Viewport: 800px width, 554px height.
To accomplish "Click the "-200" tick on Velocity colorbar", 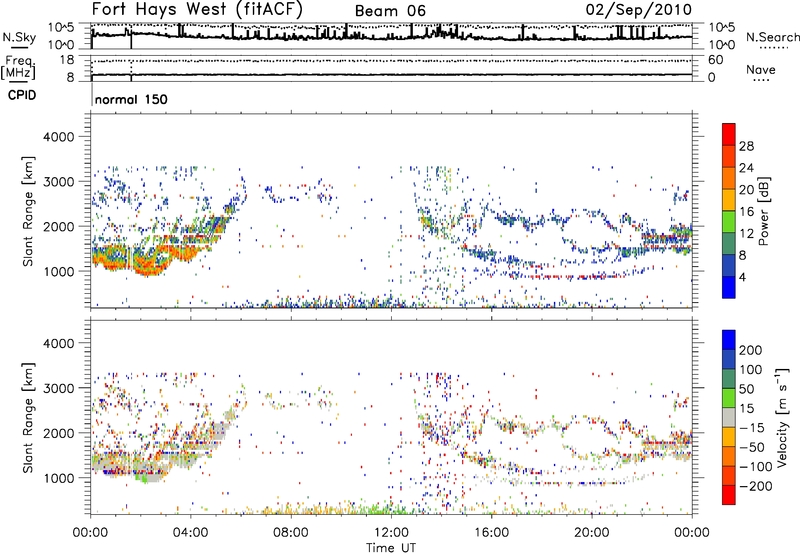I will (x=756, y=486).
